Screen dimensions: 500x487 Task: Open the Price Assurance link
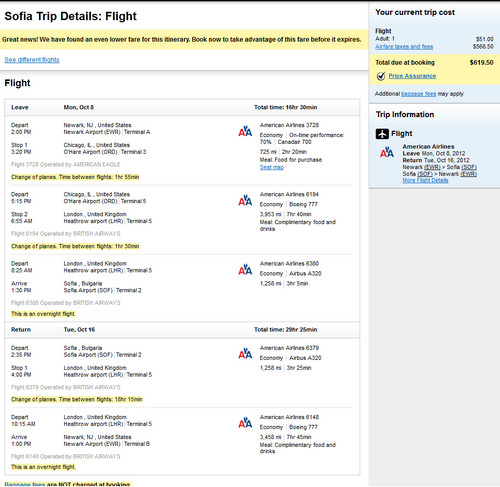tap(412, 76)
